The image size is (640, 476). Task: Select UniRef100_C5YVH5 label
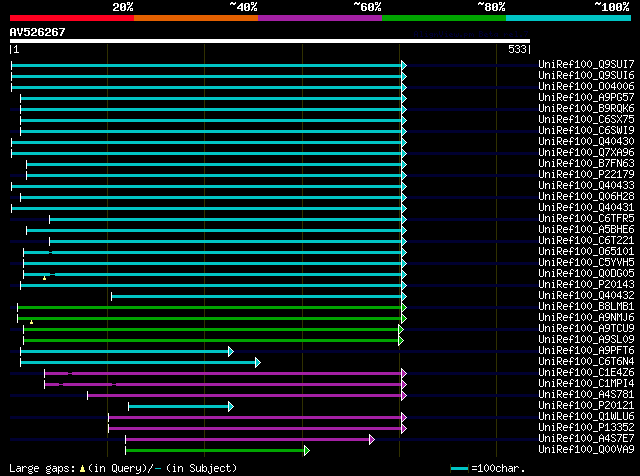pos(586,262)
